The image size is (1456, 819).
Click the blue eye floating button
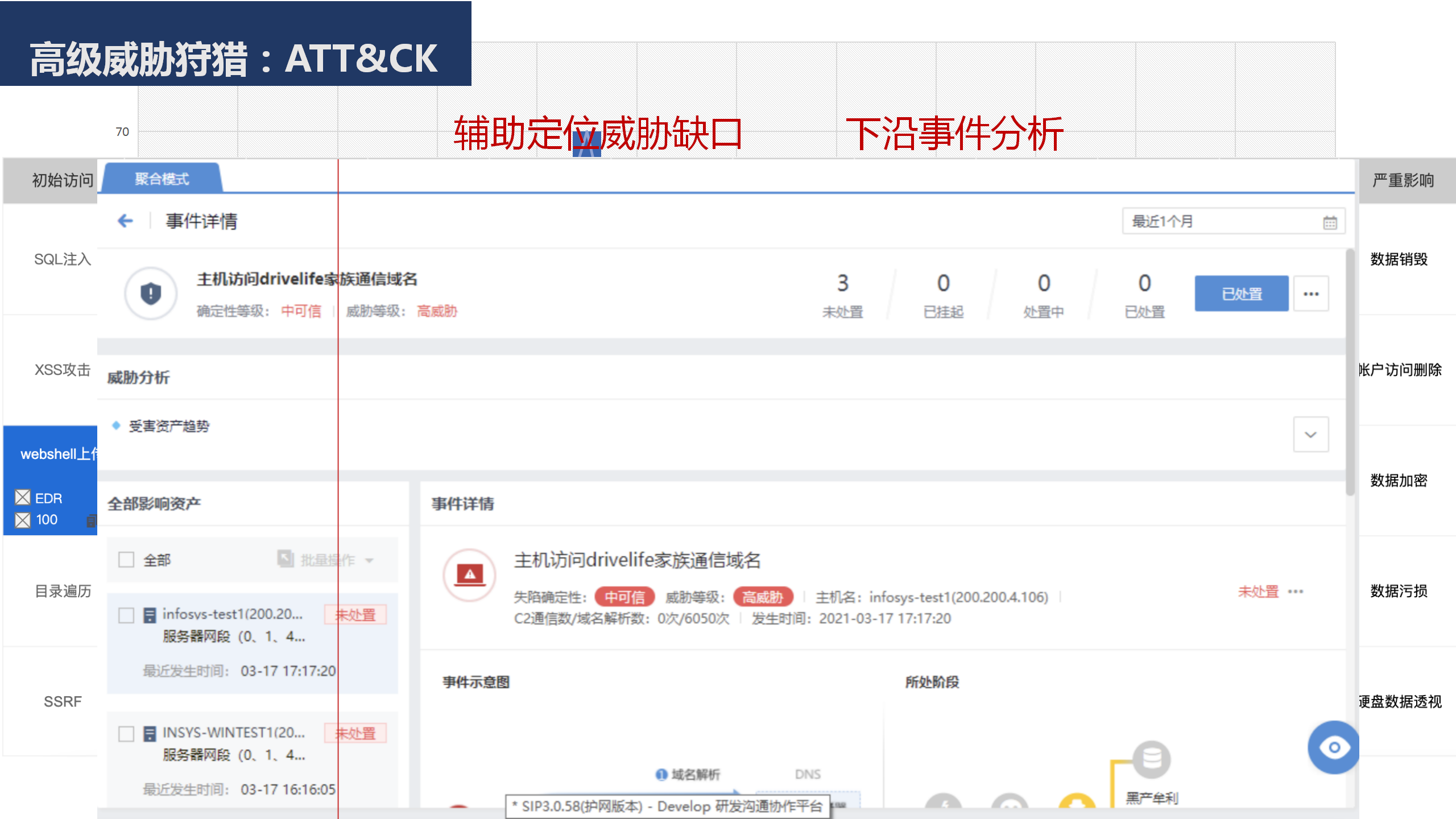pyautogui.click(x=1333, y=747)
